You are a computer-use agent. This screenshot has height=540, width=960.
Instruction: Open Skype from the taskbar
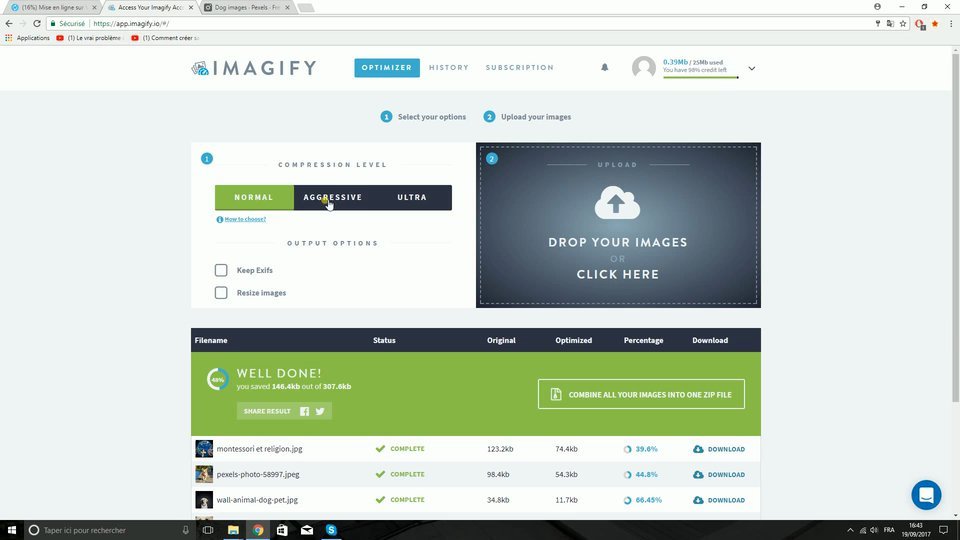click(331, 530)
